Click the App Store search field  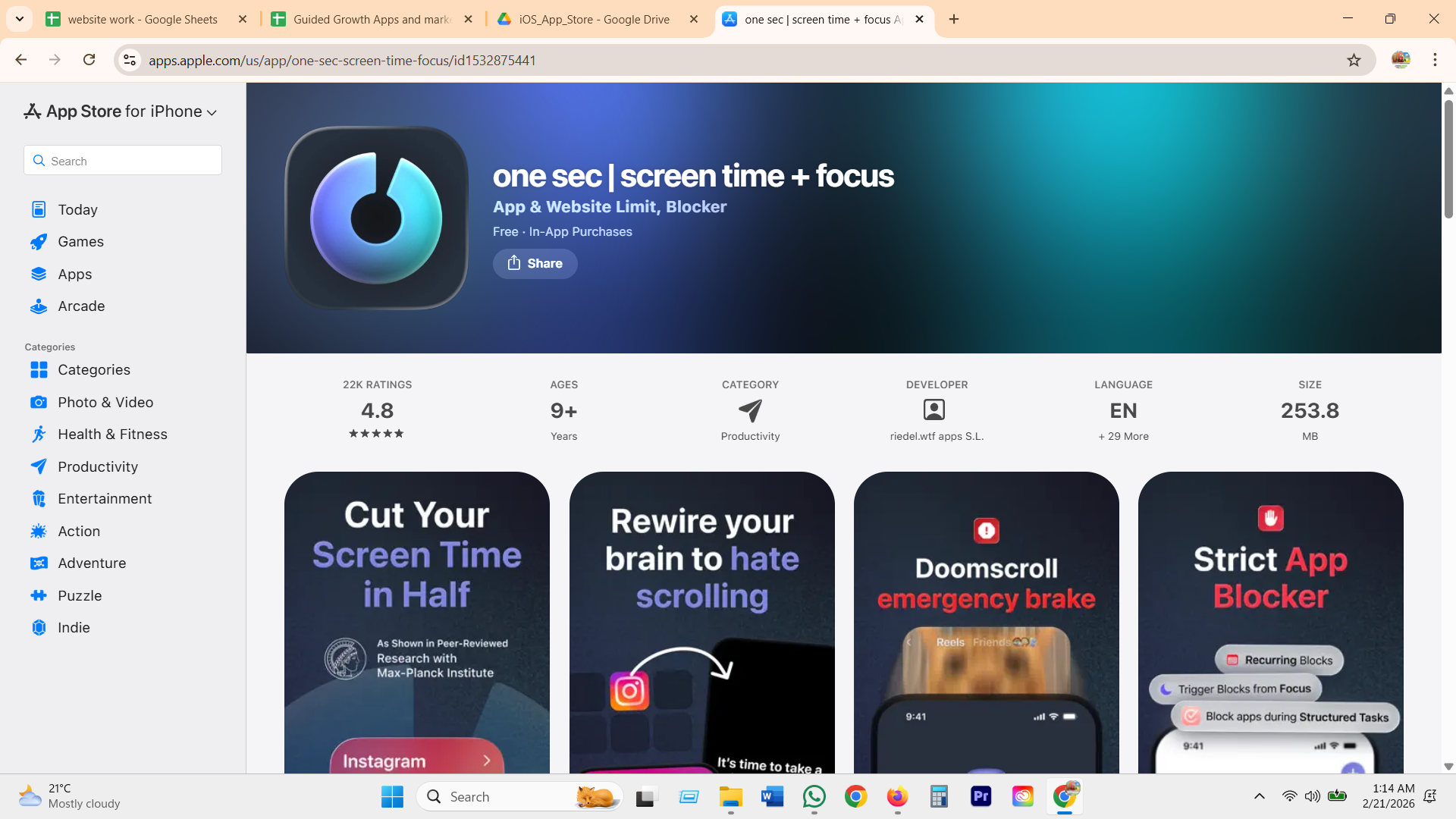point(123,161)
